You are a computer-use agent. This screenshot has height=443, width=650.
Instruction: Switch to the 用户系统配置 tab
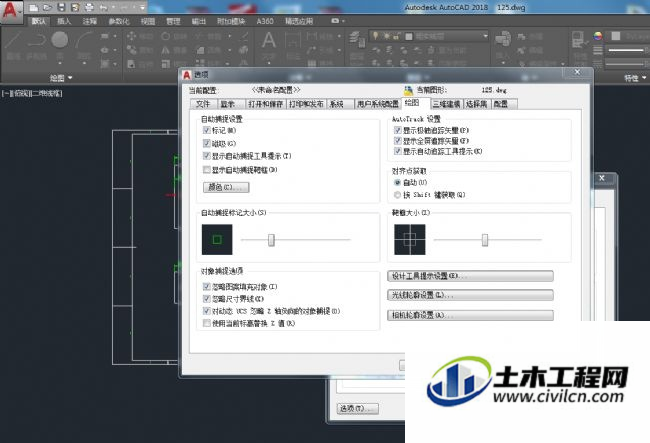[x=378, y=104]
